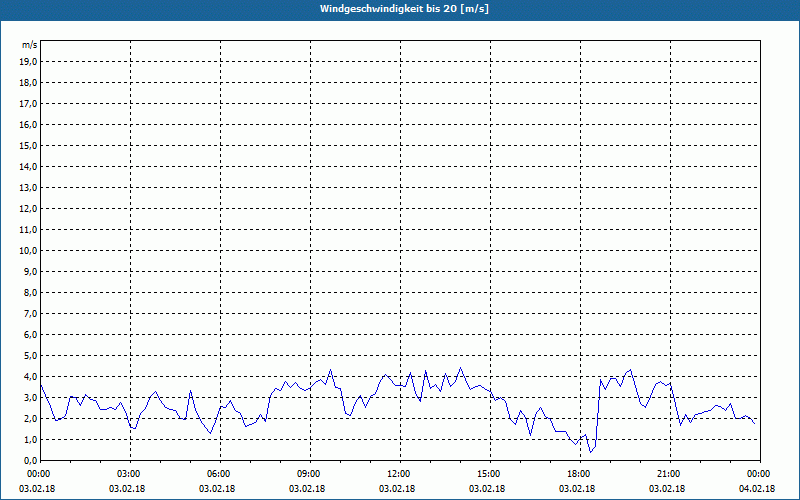This screenshot has width=800, height=500.
Task: Select the '03.02.18' date under 06:00
Action: [x=217, y=488]
